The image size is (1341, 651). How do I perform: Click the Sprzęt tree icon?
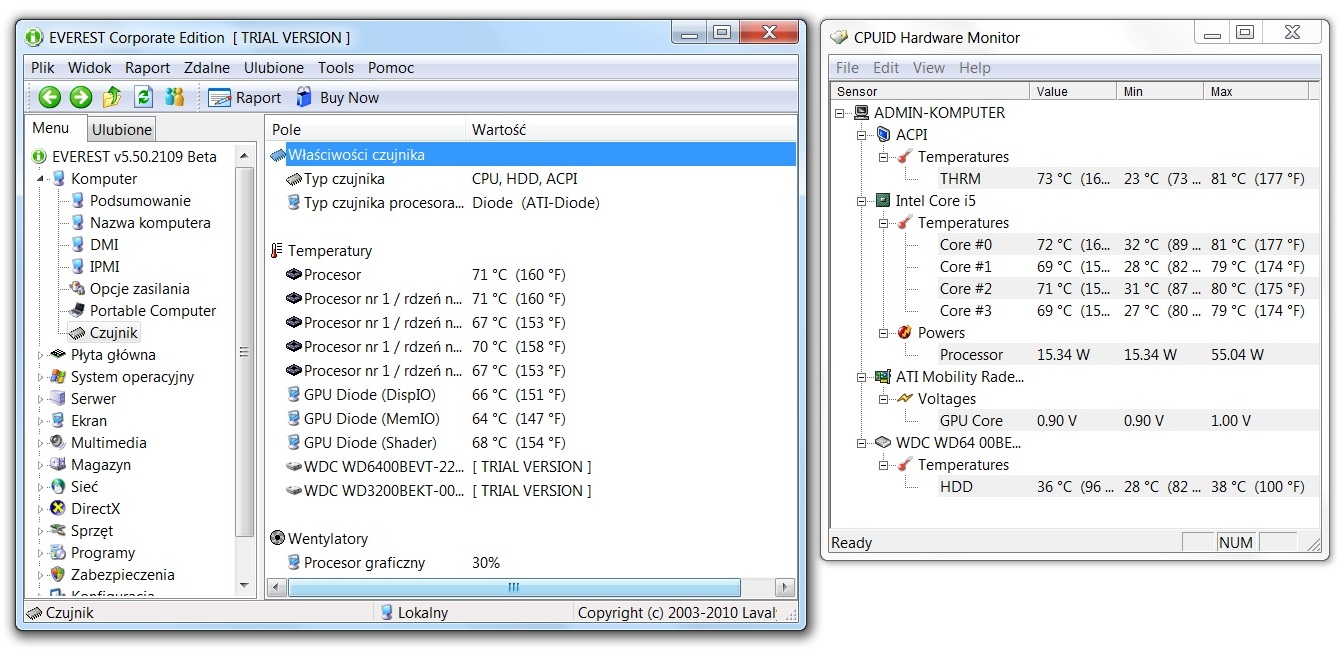coord(58,531)
